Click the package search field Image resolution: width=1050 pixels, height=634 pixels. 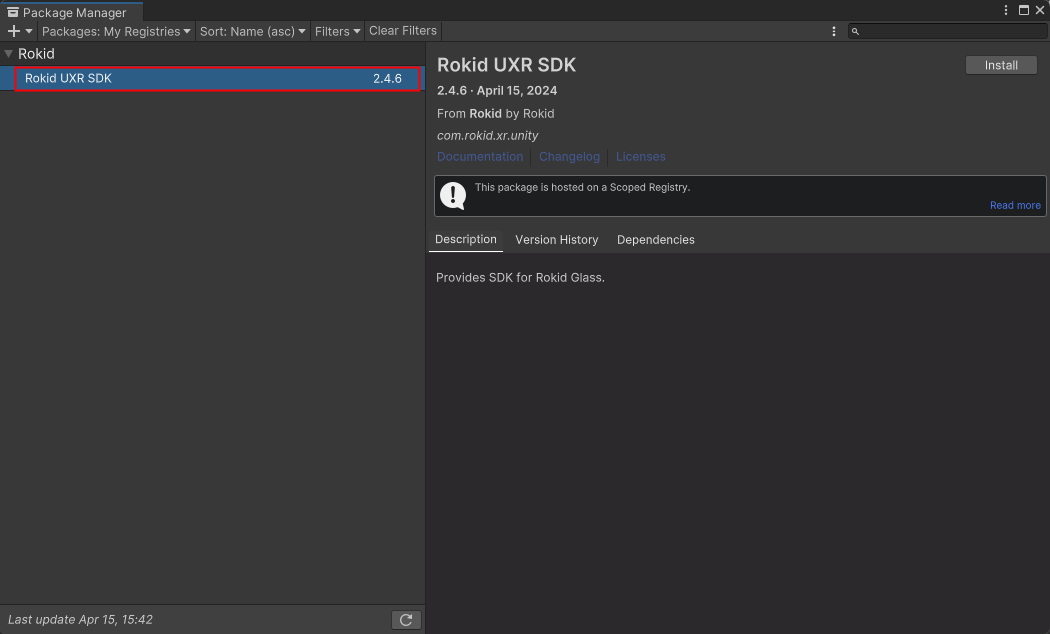(948, 31)
